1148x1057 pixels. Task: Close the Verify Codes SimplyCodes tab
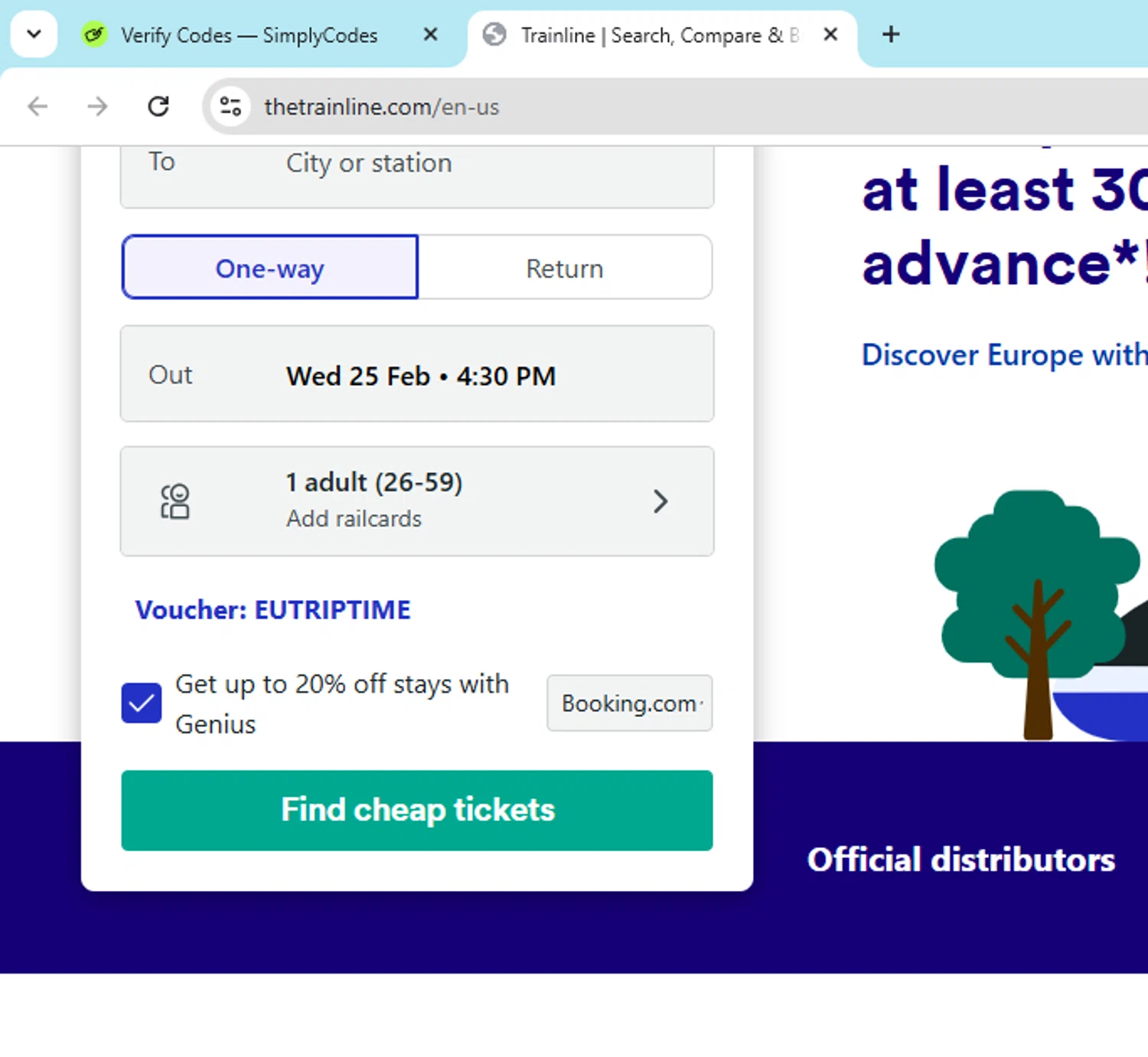431,34
